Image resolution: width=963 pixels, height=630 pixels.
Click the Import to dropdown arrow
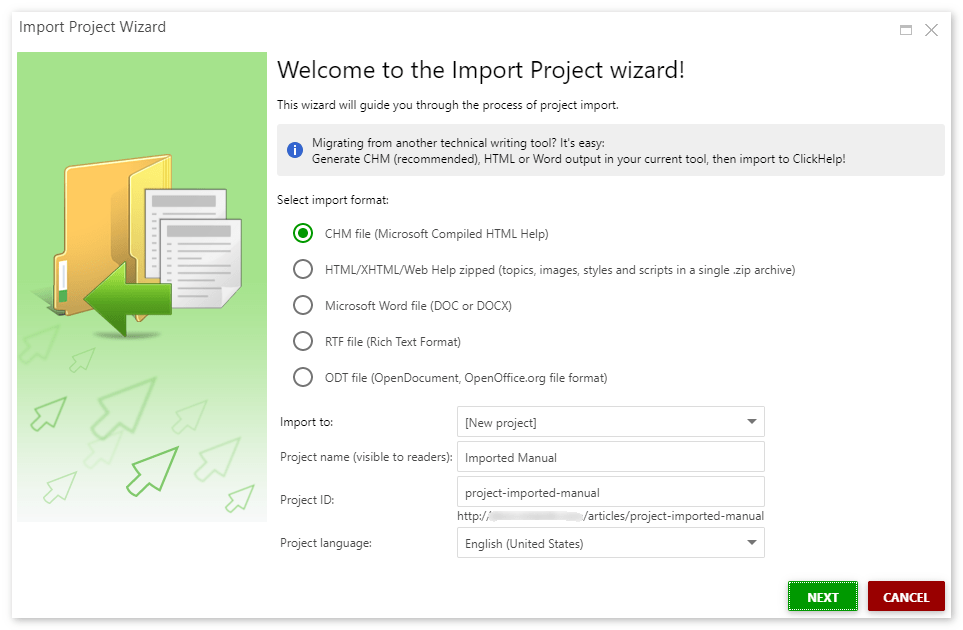[x=750, y=421]
